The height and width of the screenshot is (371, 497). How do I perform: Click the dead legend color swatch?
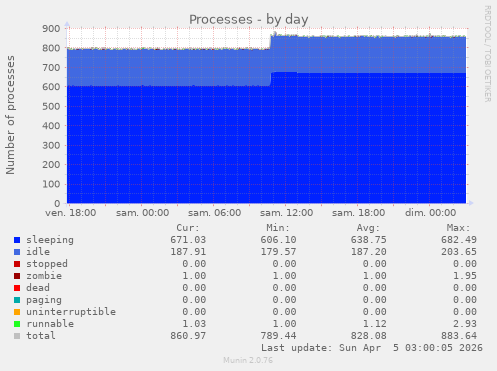pyautogui.click(x=17, y=288)
